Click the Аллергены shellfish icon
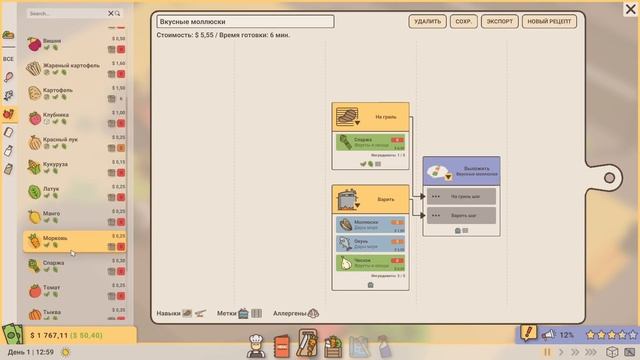Viewport: 640px width, 360px height. pyautogui.click(x=313, y=313)
